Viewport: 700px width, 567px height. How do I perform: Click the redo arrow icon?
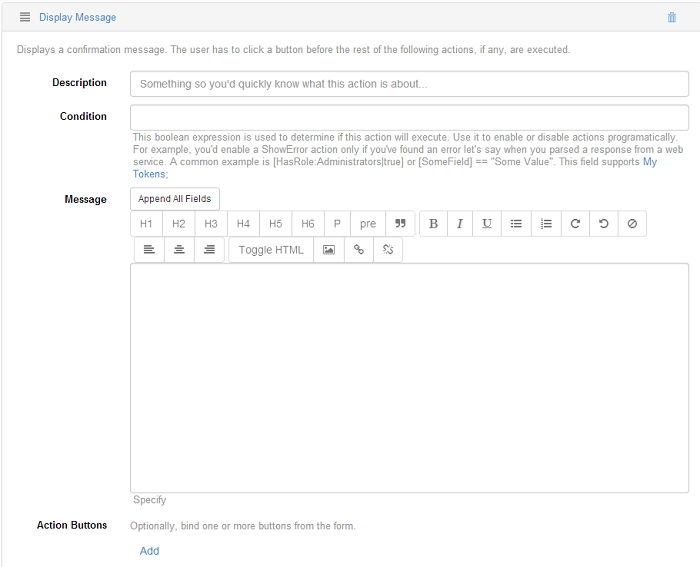(x=575, y=224)
